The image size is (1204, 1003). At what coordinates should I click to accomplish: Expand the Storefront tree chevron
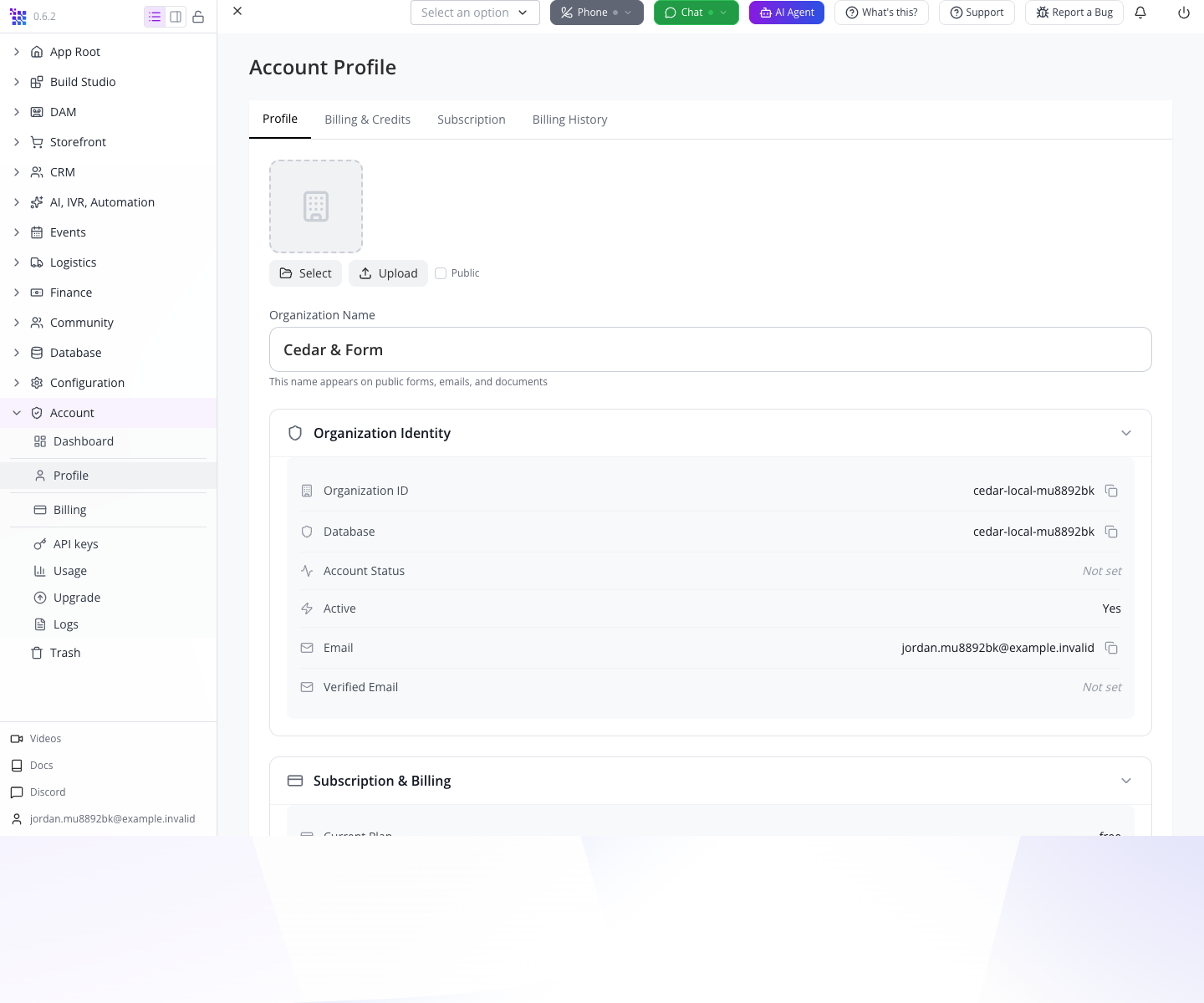click(x=17, y=142)
